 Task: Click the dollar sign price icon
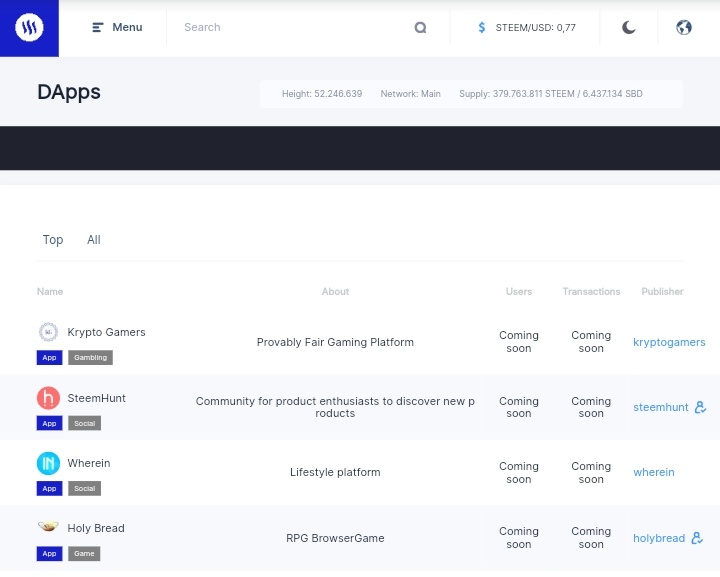click(482, 28)
